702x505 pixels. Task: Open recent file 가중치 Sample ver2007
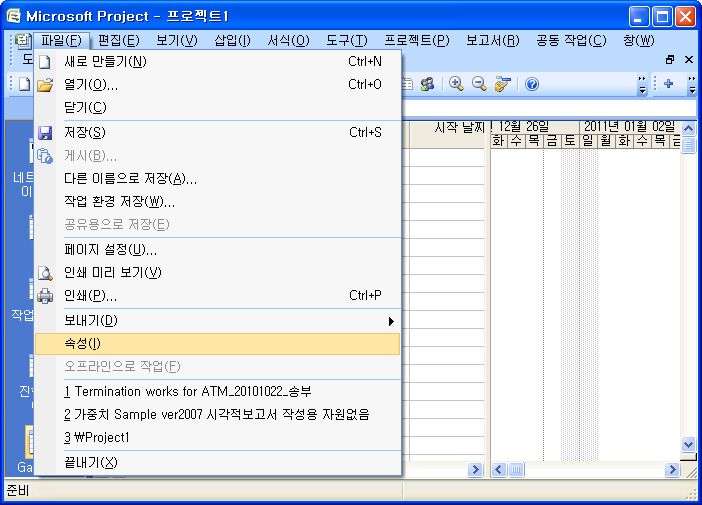click(217, 415)
